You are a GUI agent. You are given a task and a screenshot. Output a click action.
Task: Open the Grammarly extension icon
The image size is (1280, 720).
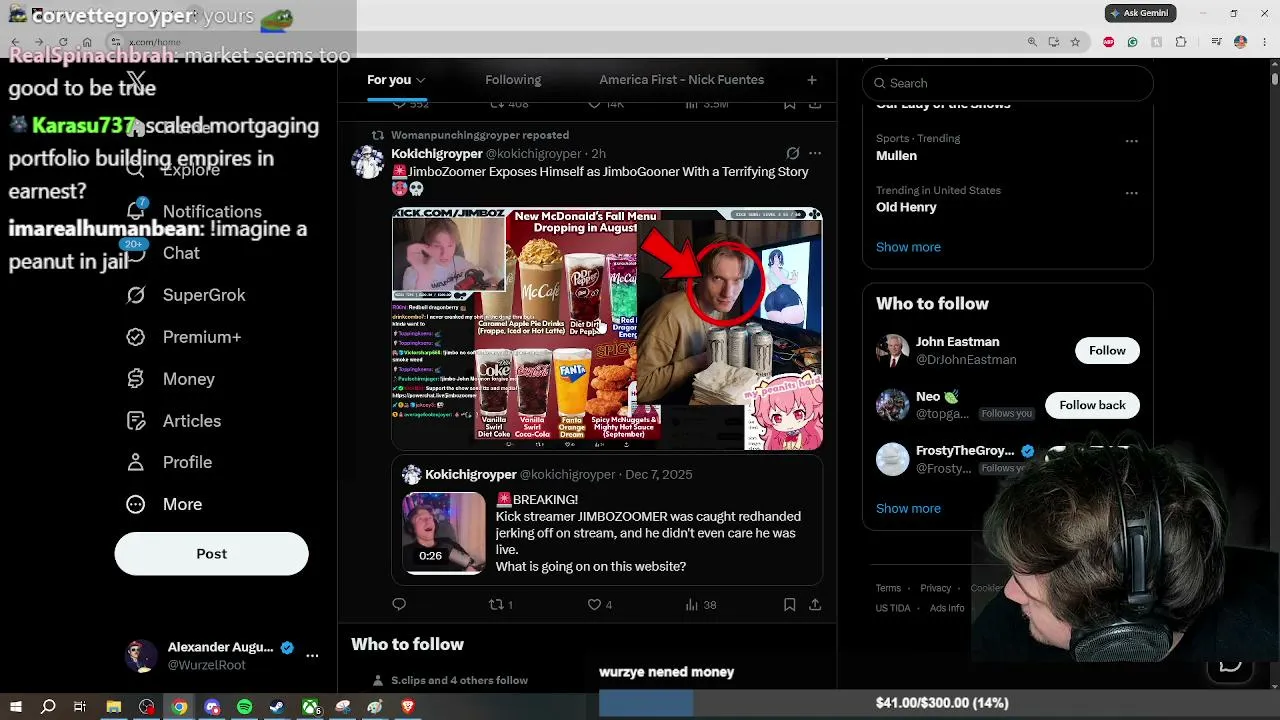click(x=1133, y=42)
